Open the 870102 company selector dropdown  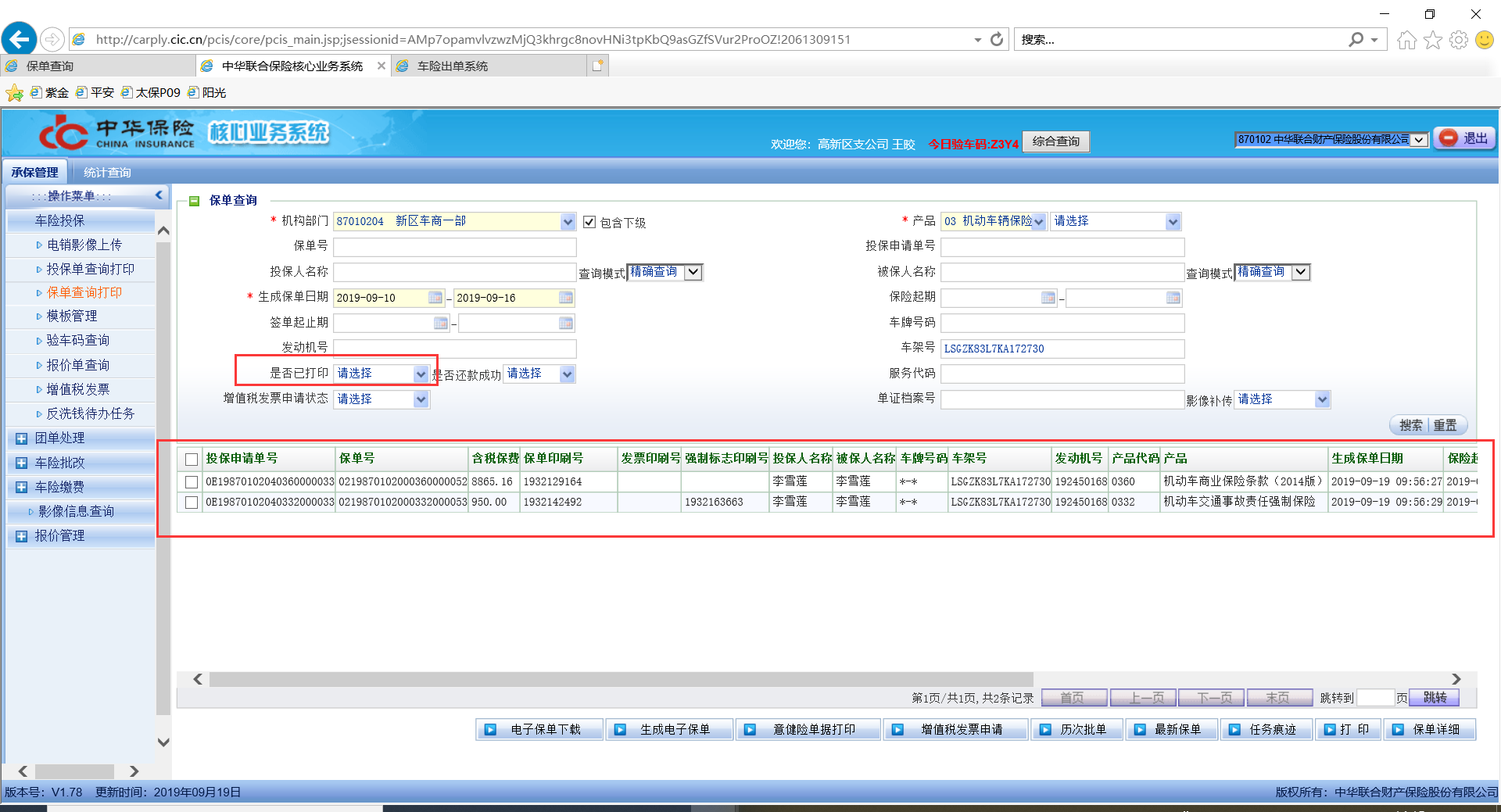(1419, 140)
